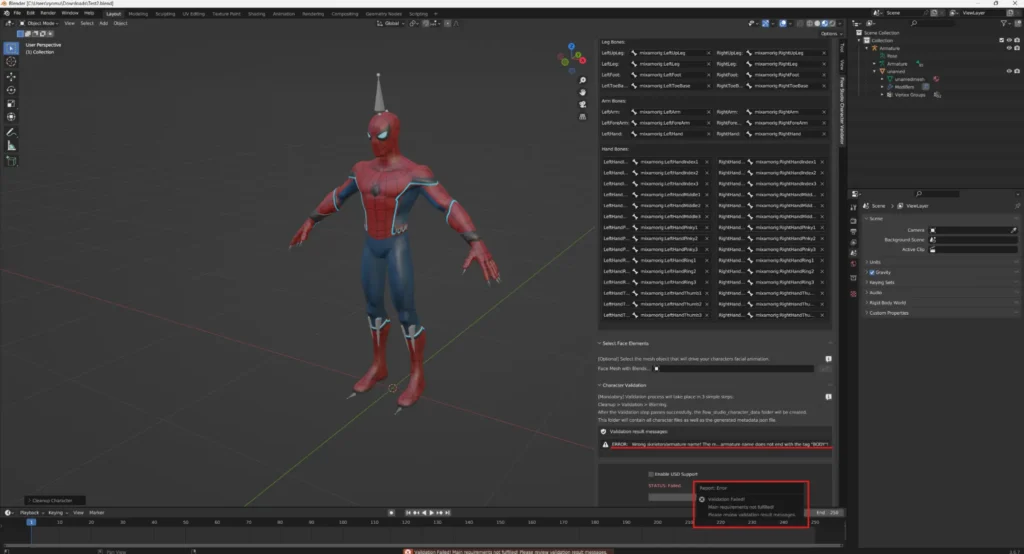This screenshot has width=1024, height=554.
Task: Toggle the Gravity checkbox
Action: (872, 272)
